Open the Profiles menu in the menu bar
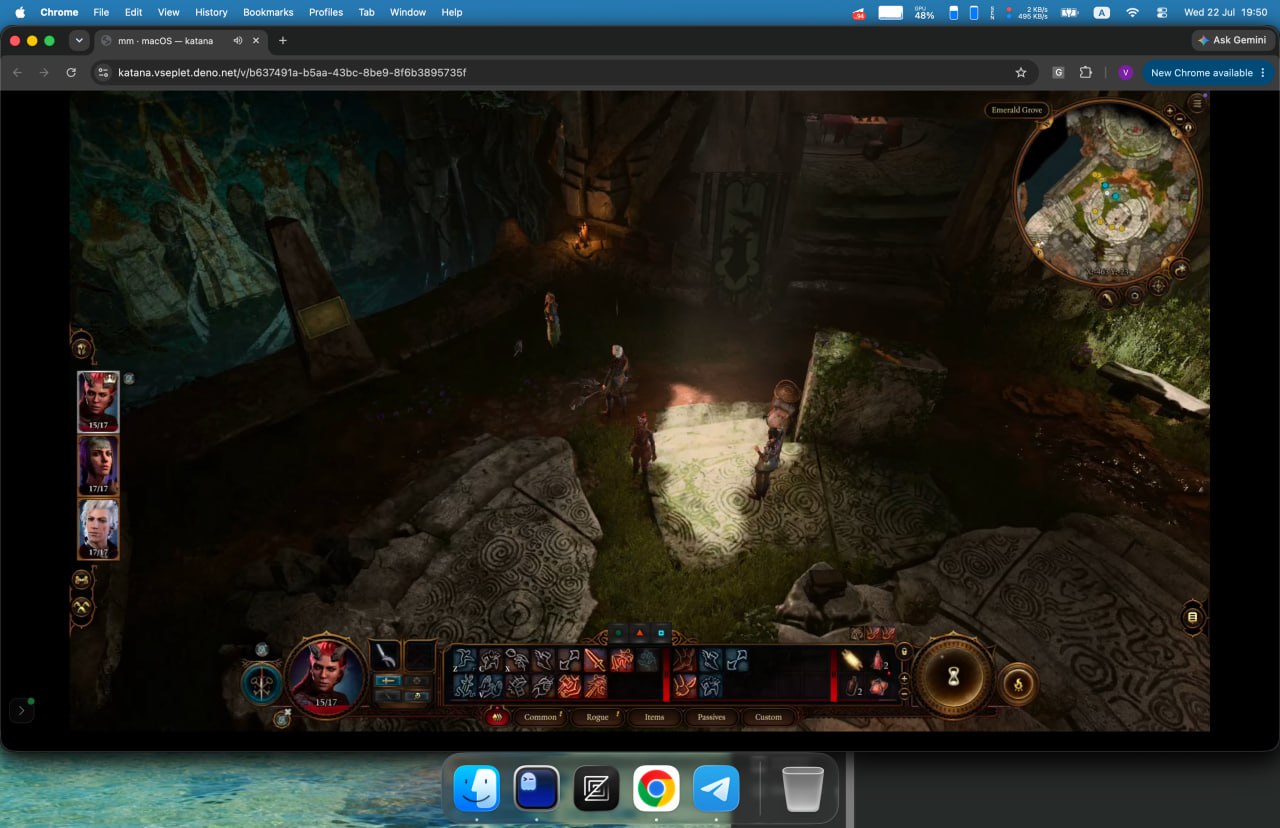Viewport: 1280px width, 828px height. 326,12
